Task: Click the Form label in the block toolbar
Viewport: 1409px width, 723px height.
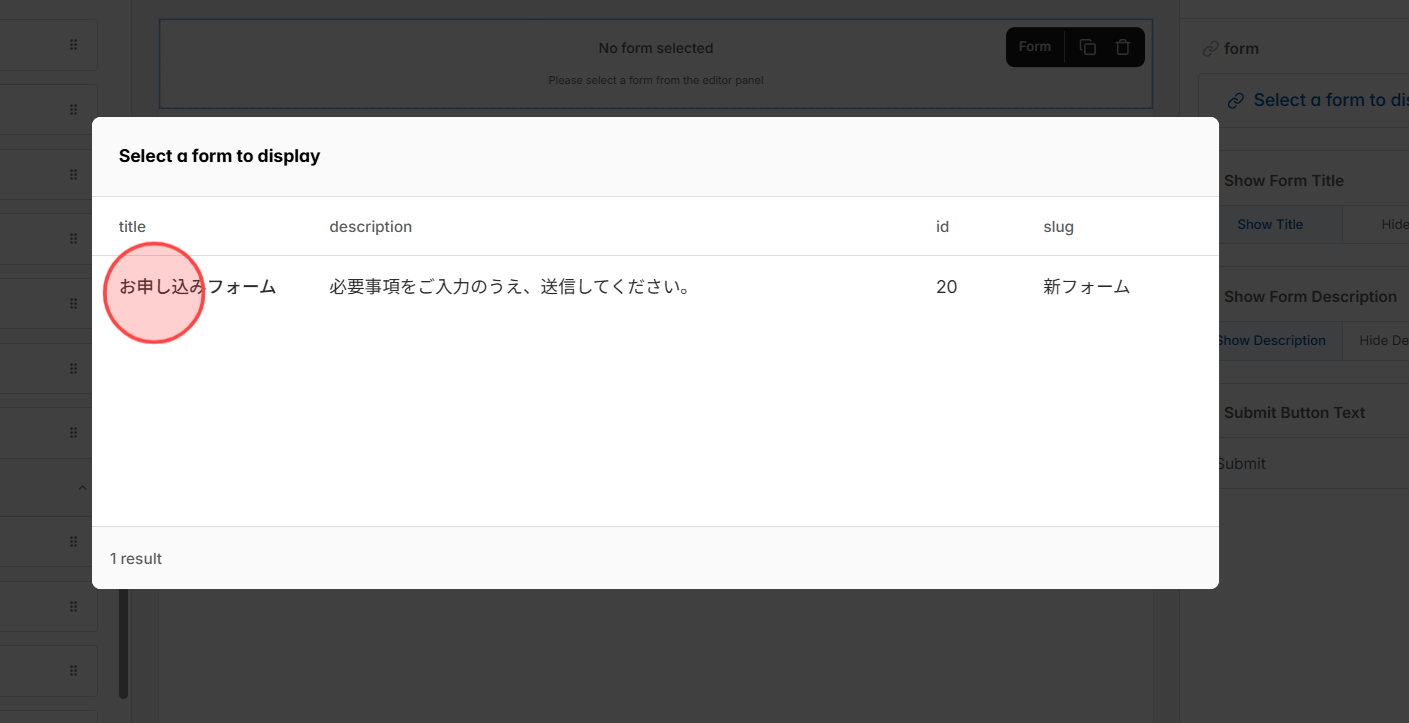Action: point(1035,46)
